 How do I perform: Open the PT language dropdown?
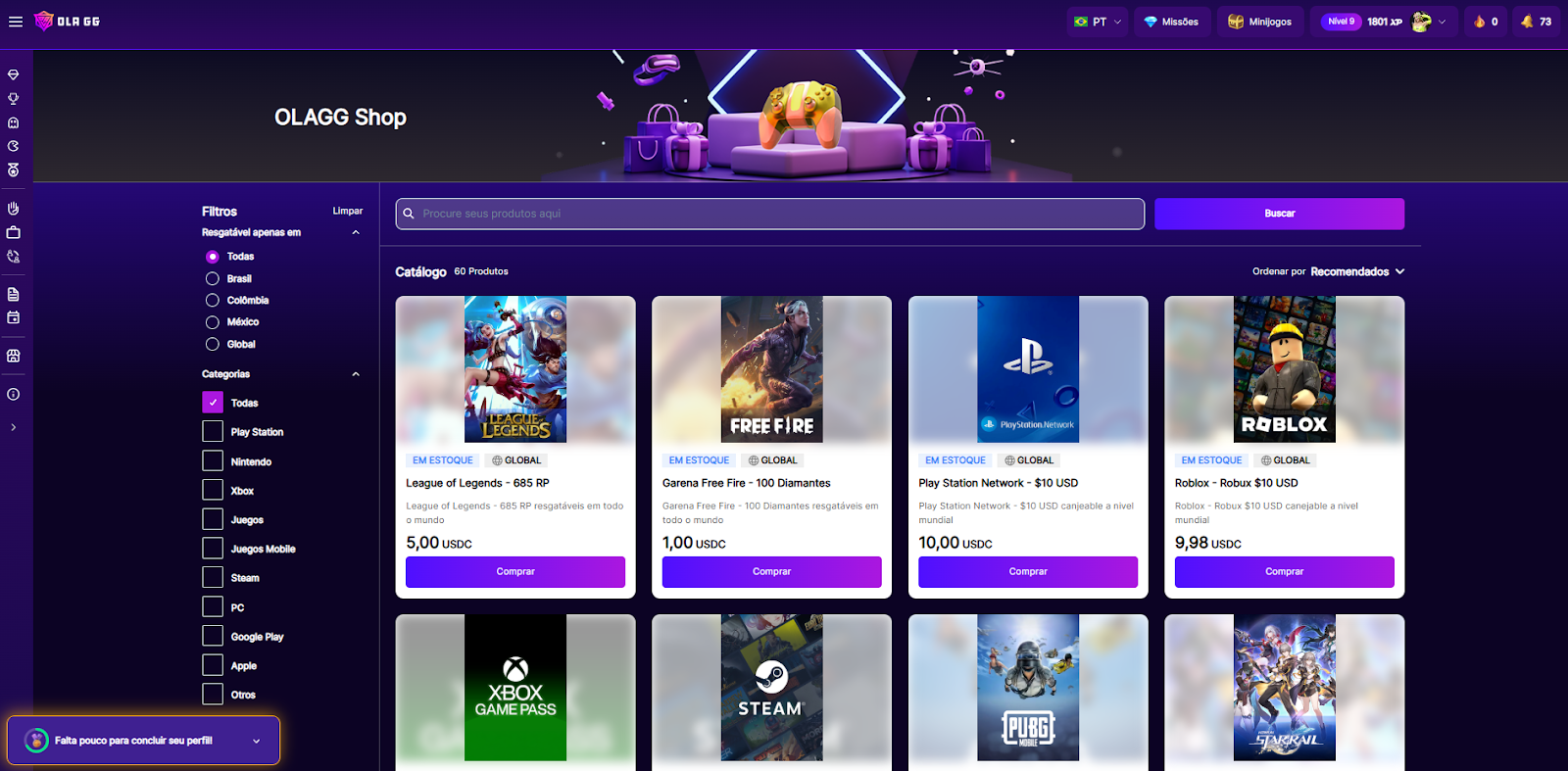[1098, 22]
